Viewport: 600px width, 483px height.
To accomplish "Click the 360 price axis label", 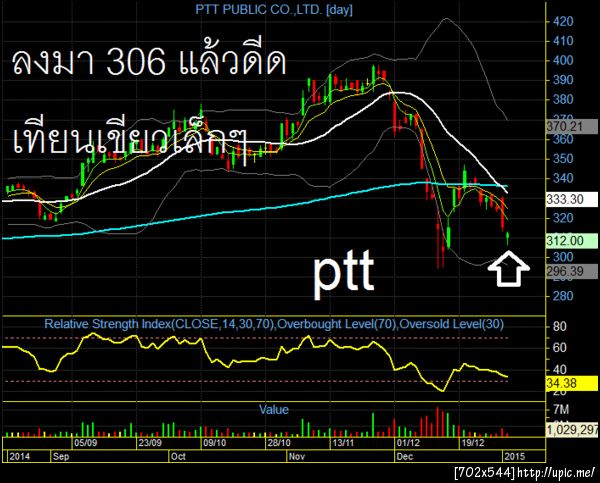I will (563, 139).
